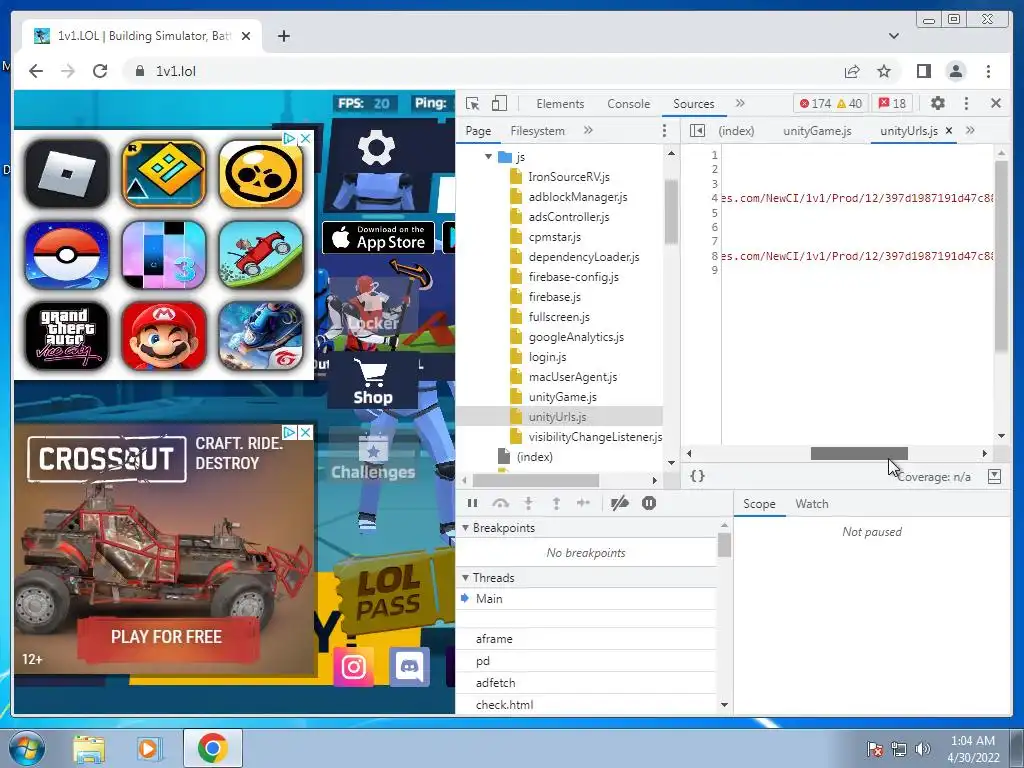Toggle pause on exceptions icon

click(648, 503)
